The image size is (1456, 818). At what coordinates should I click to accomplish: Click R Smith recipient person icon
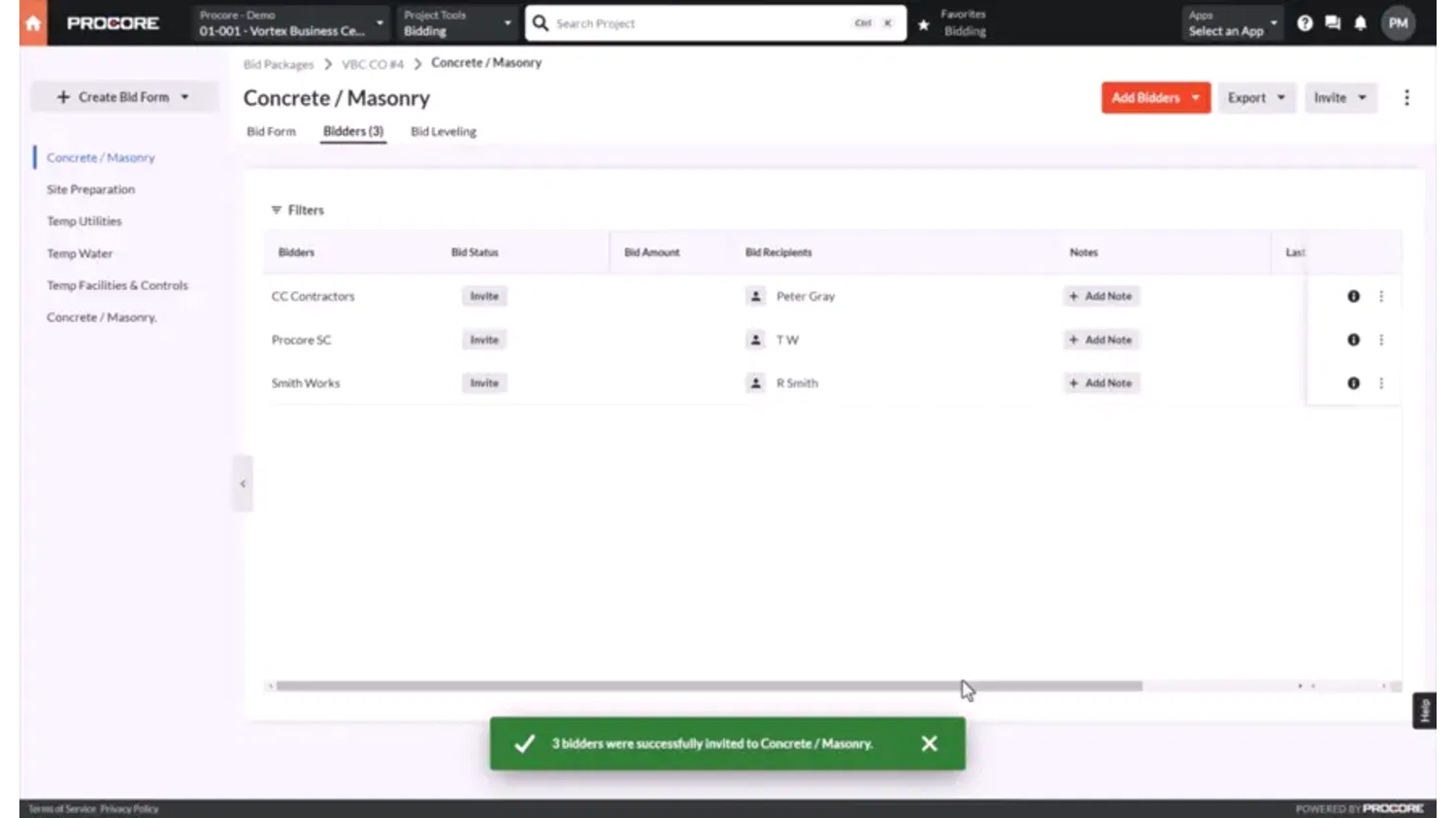[756, 383]
